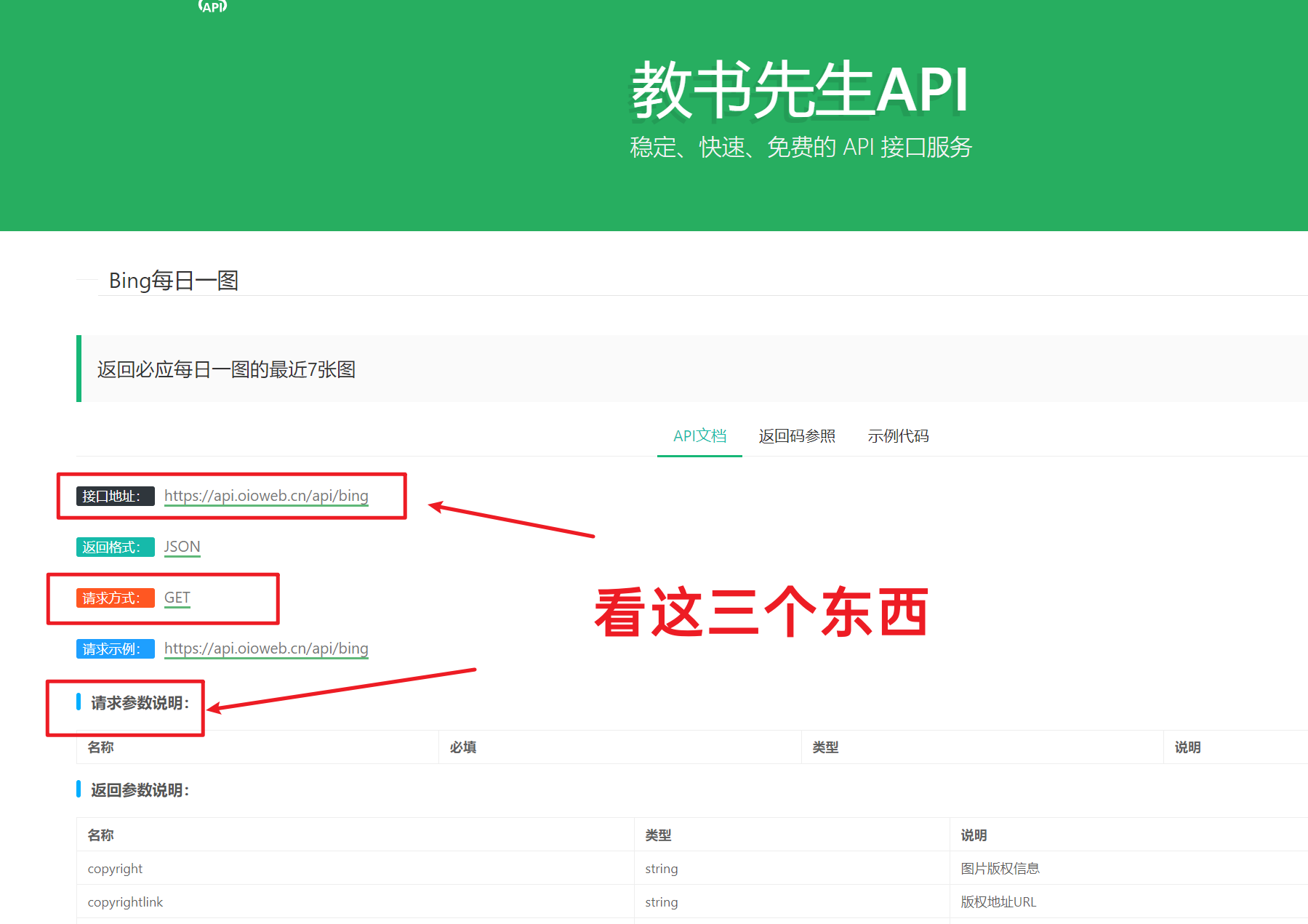Viewport: 1308px width, 924px height.
Task: Switch to the 返回码参照 tab
Action: 796,435
